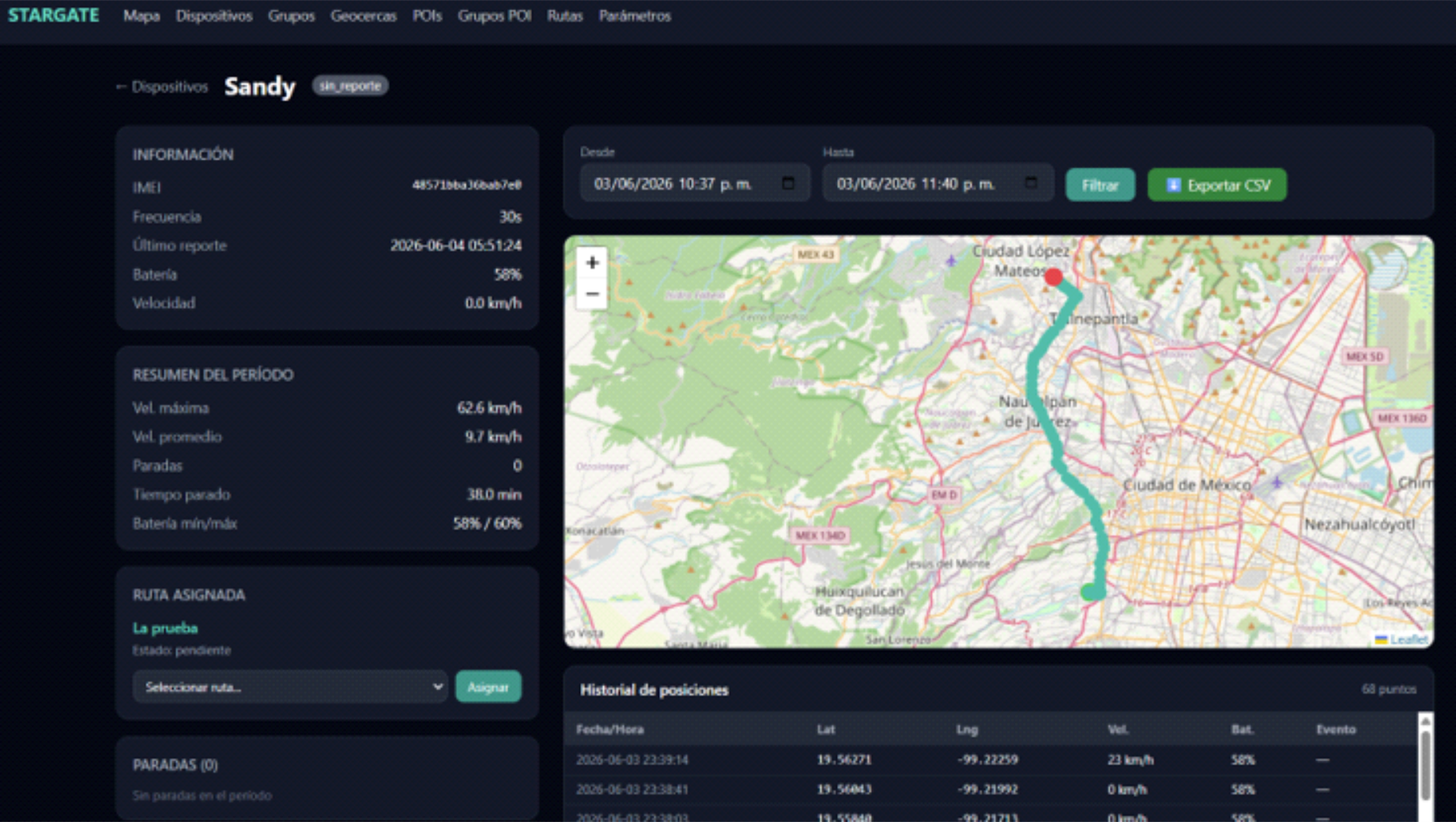Click the STARGATE logo
This screenshot has height=822, width=1456.
click(x=53, y=15)
